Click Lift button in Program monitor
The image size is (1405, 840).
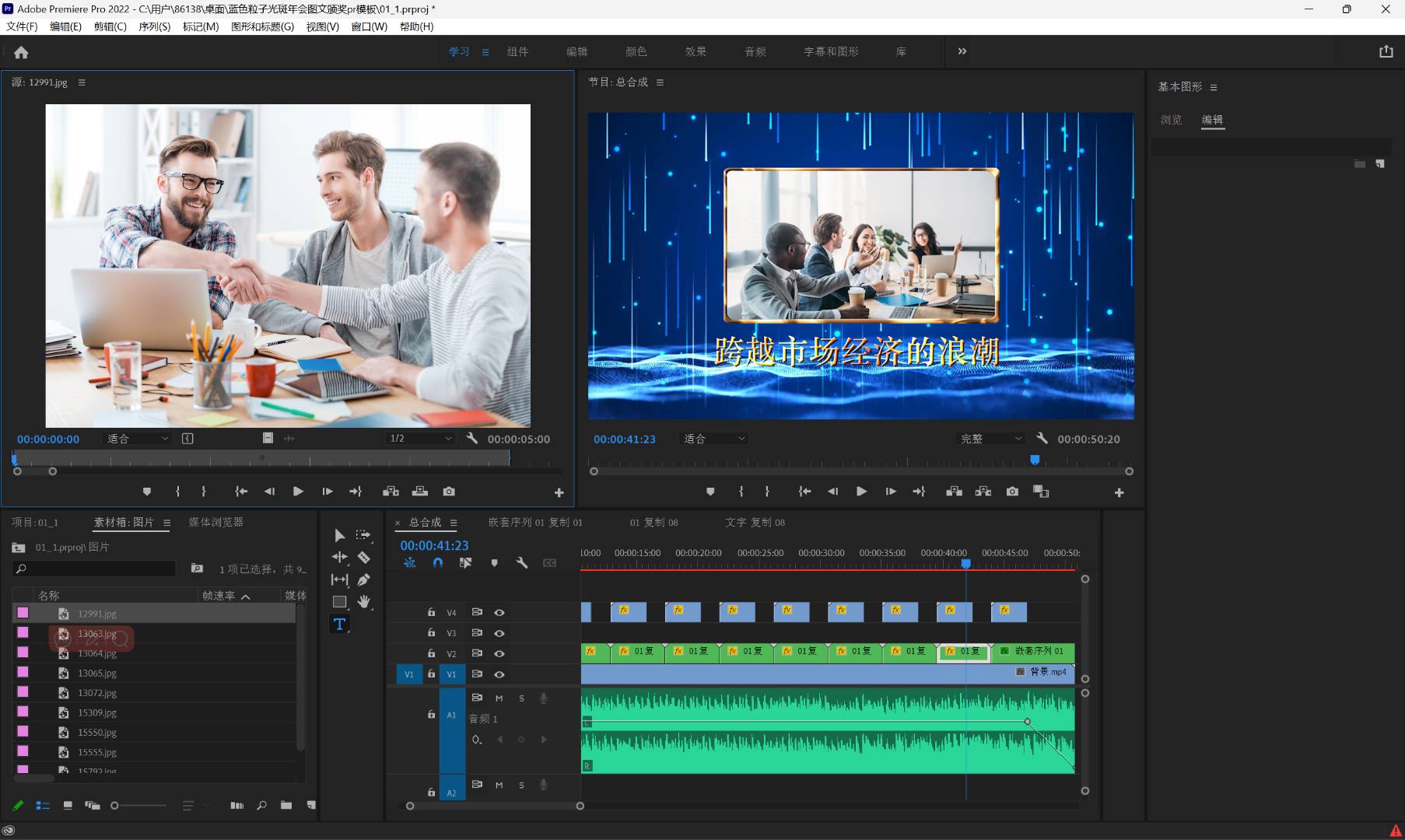(954, 492)
